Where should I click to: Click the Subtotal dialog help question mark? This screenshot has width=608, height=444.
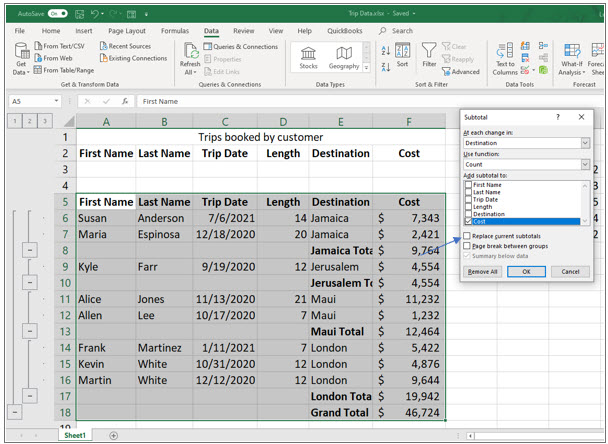(558, 117)
